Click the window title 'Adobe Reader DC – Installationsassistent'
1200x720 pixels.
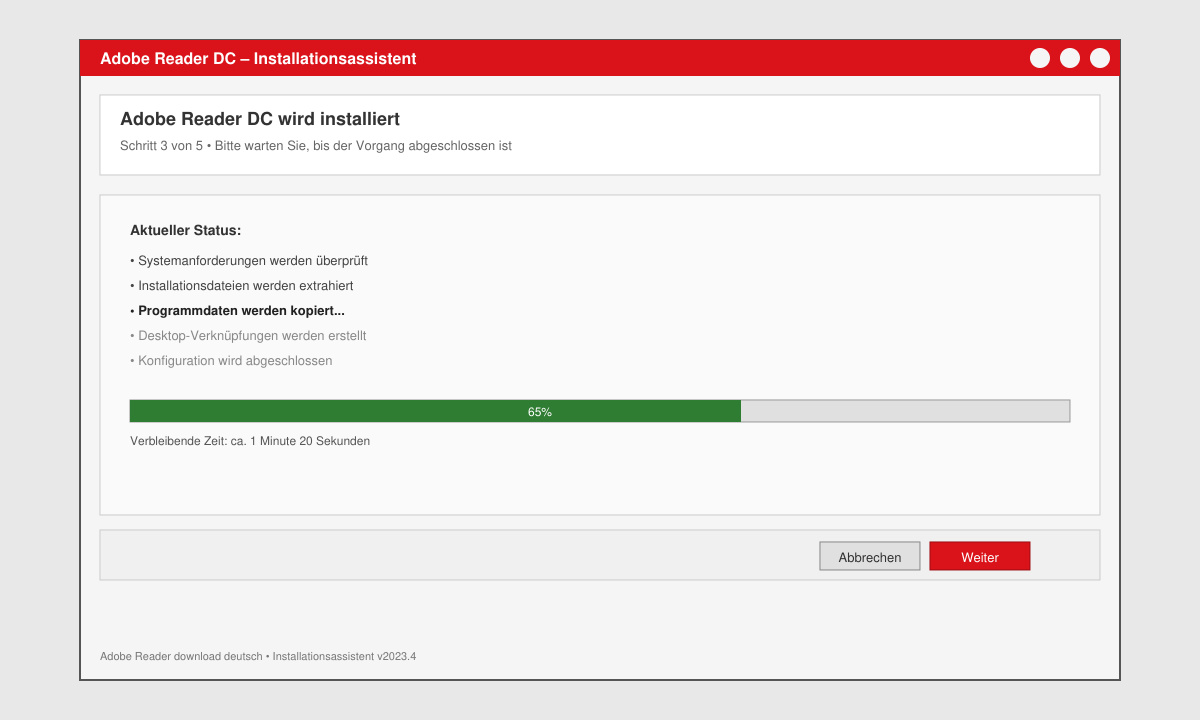coord(258,59)
